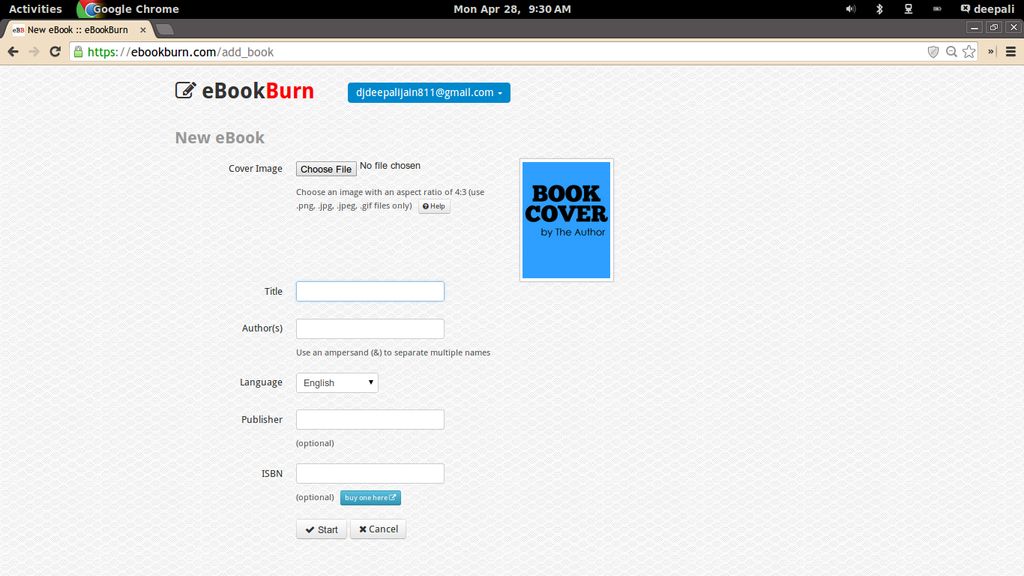Image resolution: width=1024 pixels, height=576 pixels.
Task: Click the Help icon below the Cover Image field
Action: (x=434, y=206)
